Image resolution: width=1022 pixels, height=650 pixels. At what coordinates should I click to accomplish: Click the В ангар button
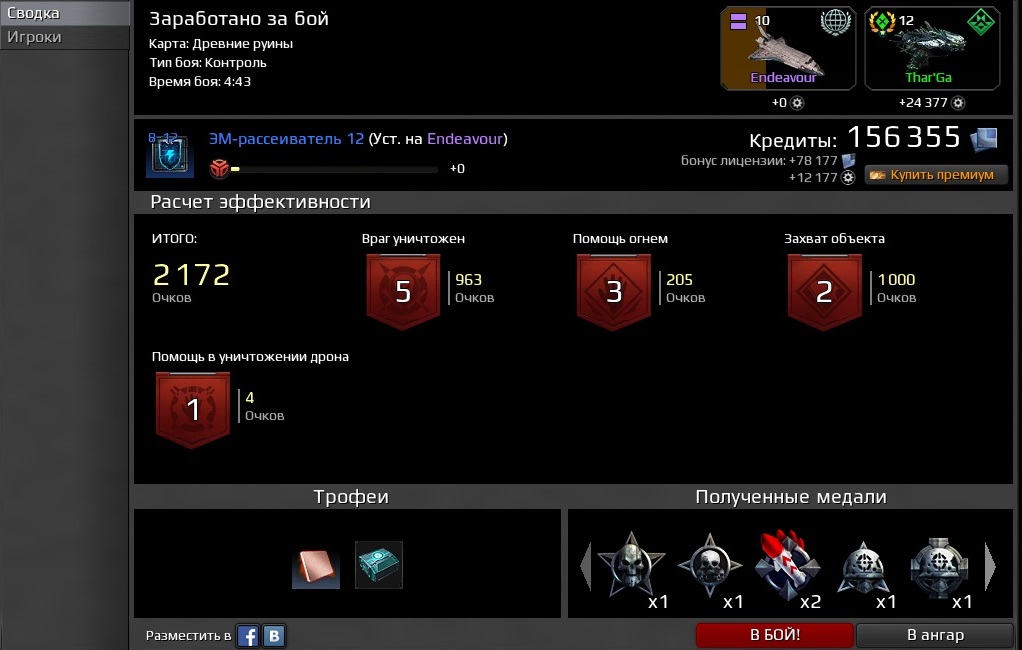point(935,635)
